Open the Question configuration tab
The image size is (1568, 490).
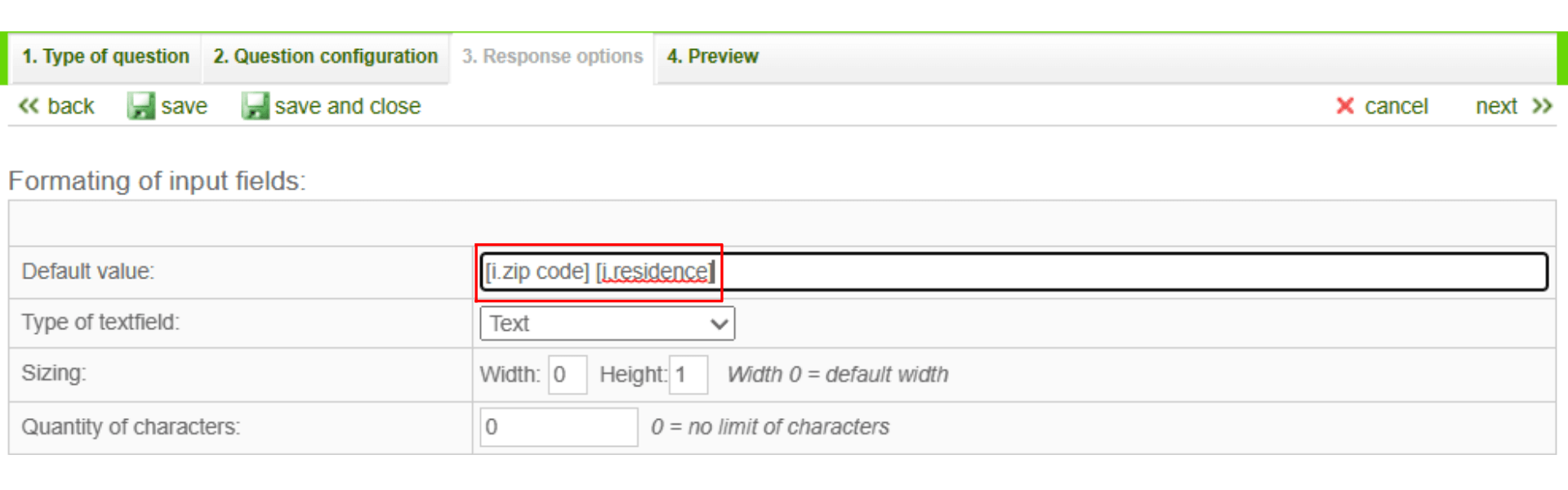tap(325, 56)
